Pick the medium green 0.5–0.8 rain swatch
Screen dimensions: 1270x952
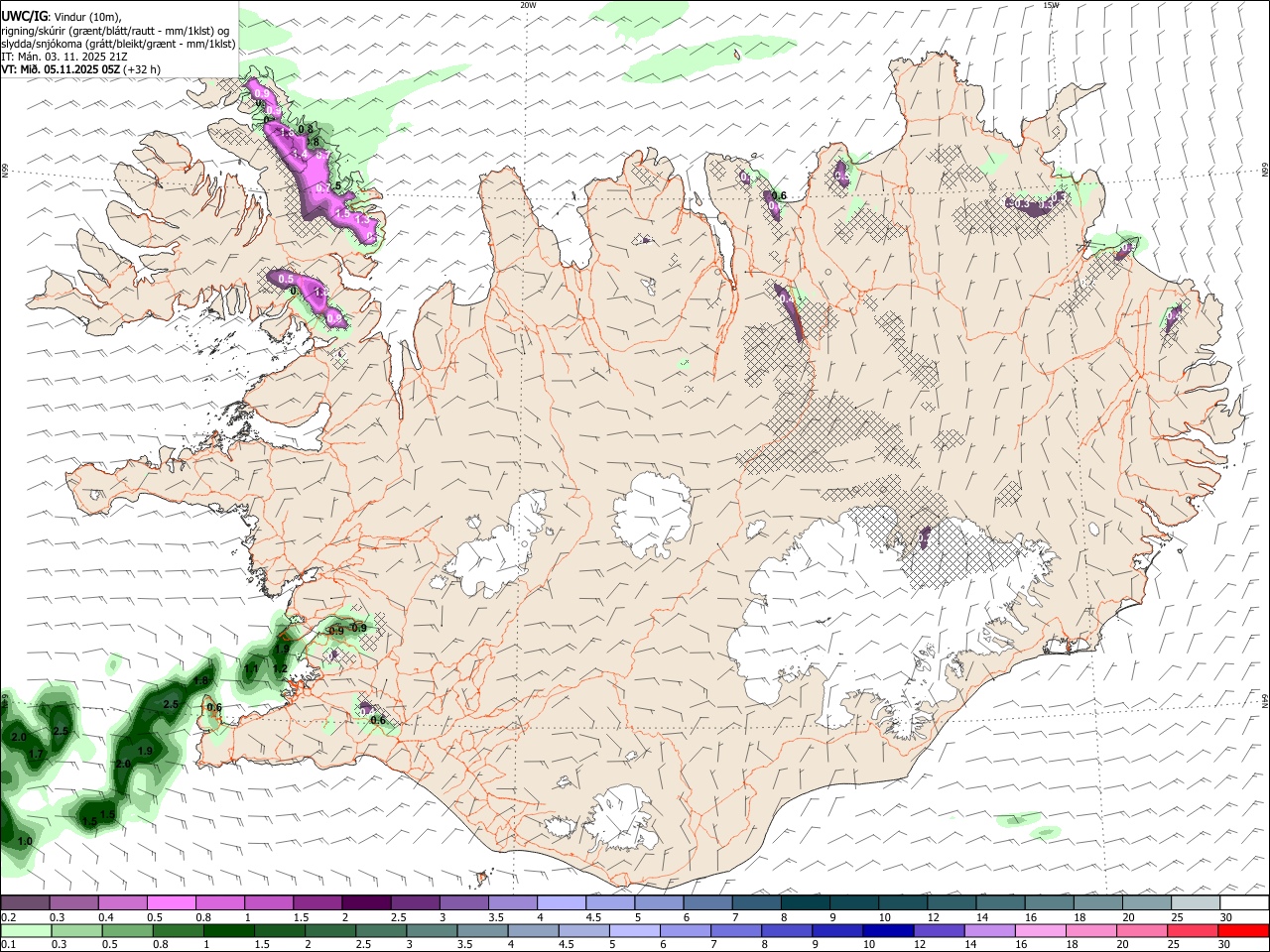(x=127, y=931)
